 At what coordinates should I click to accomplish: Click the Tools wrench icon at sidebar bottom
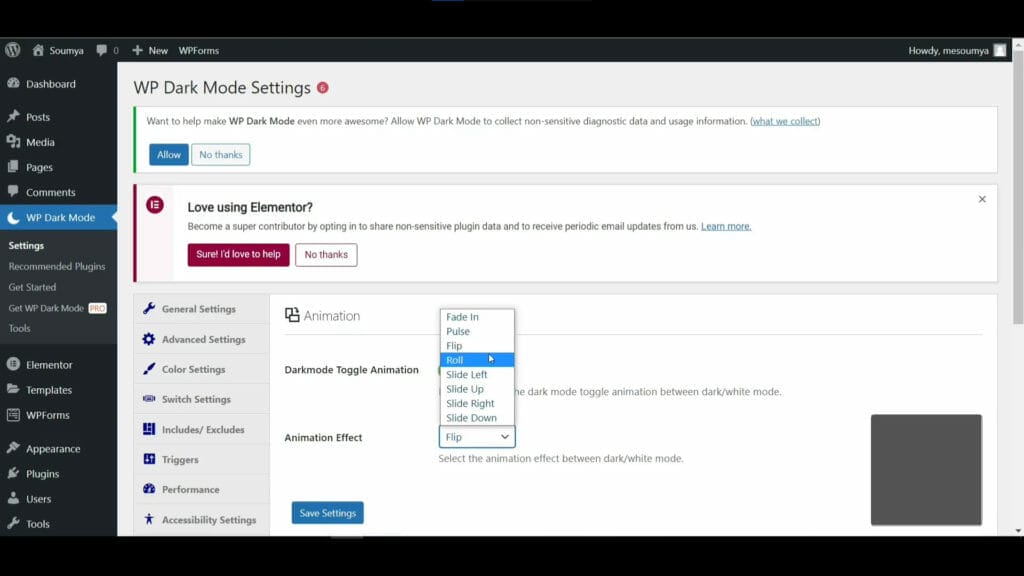14,523
